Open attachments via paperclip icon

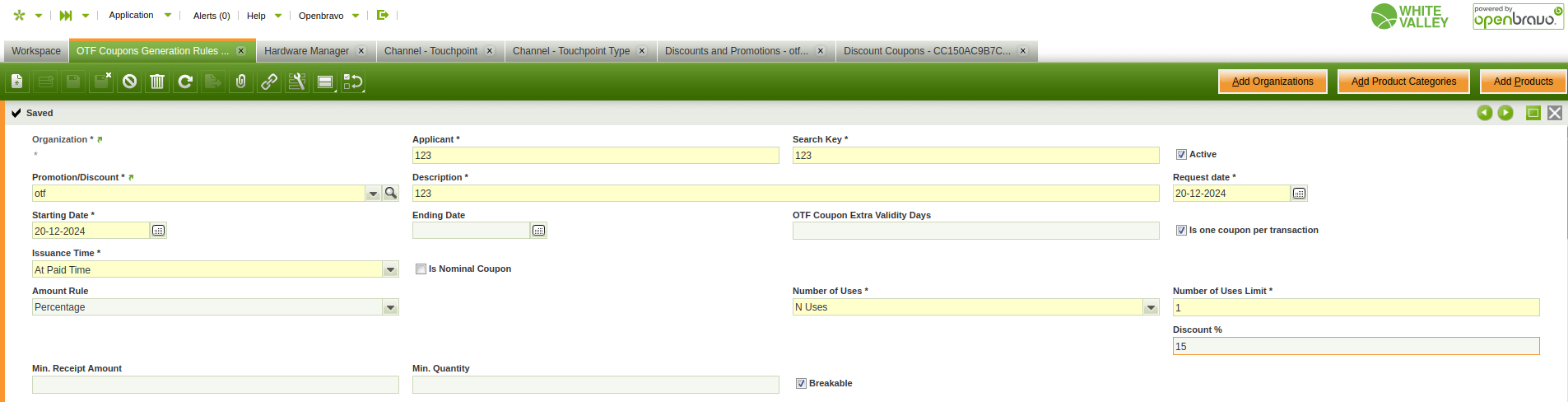pyautogui.click(x=241, y=82)
